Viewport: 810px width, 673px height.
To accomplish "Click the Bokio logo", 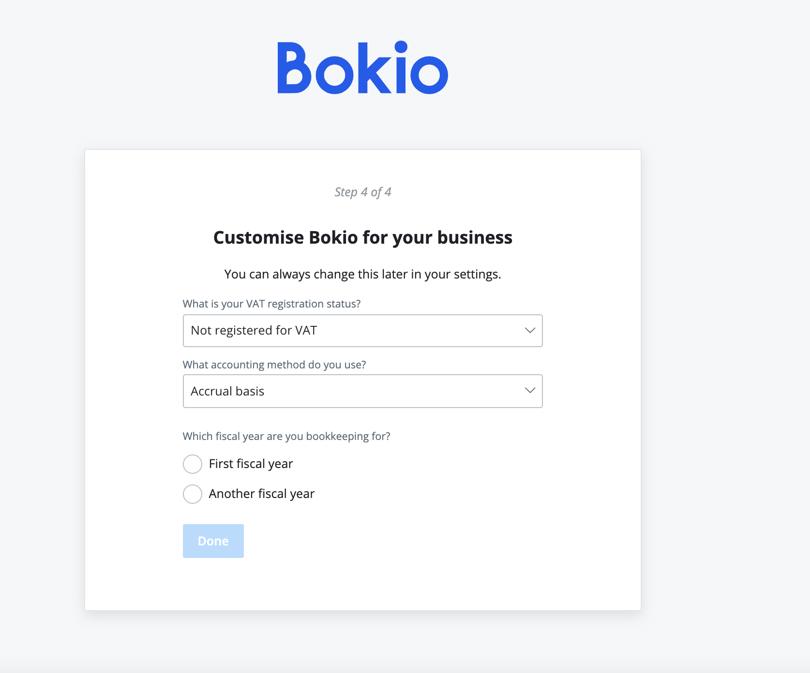I will click(362, 68).
